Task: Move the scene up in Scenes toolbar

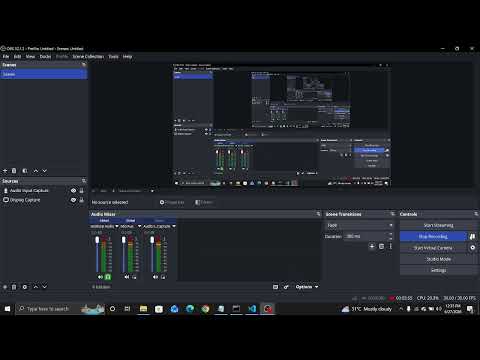Action: tap(36, 171)
